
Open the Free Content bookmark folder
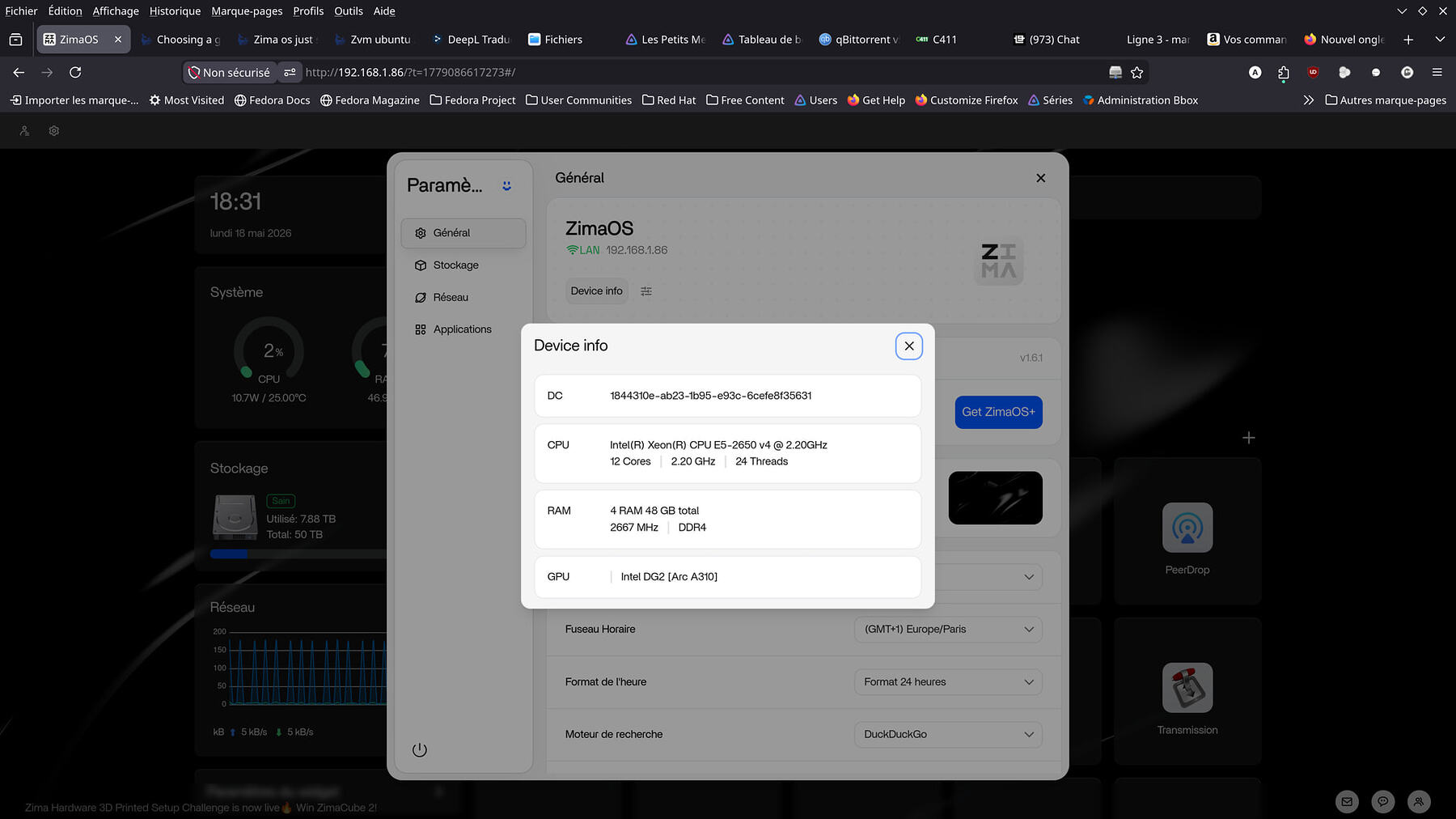(745, 100)
